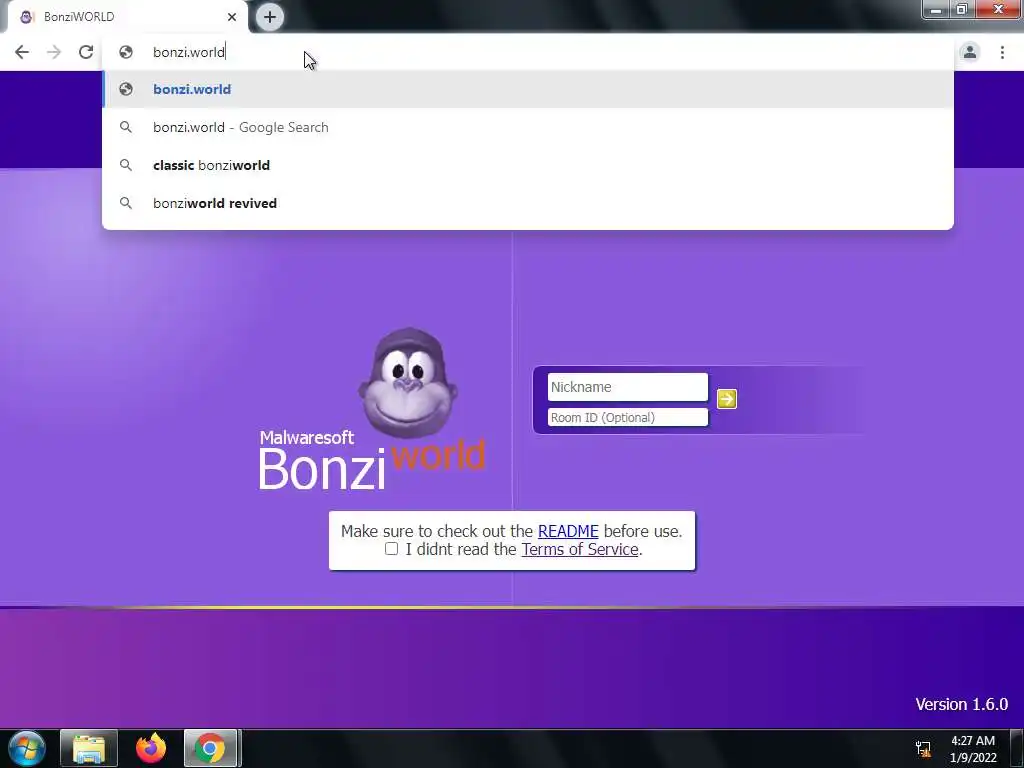Open the README link
Screen dimensions: 1024x768
(x=568, y=531)
